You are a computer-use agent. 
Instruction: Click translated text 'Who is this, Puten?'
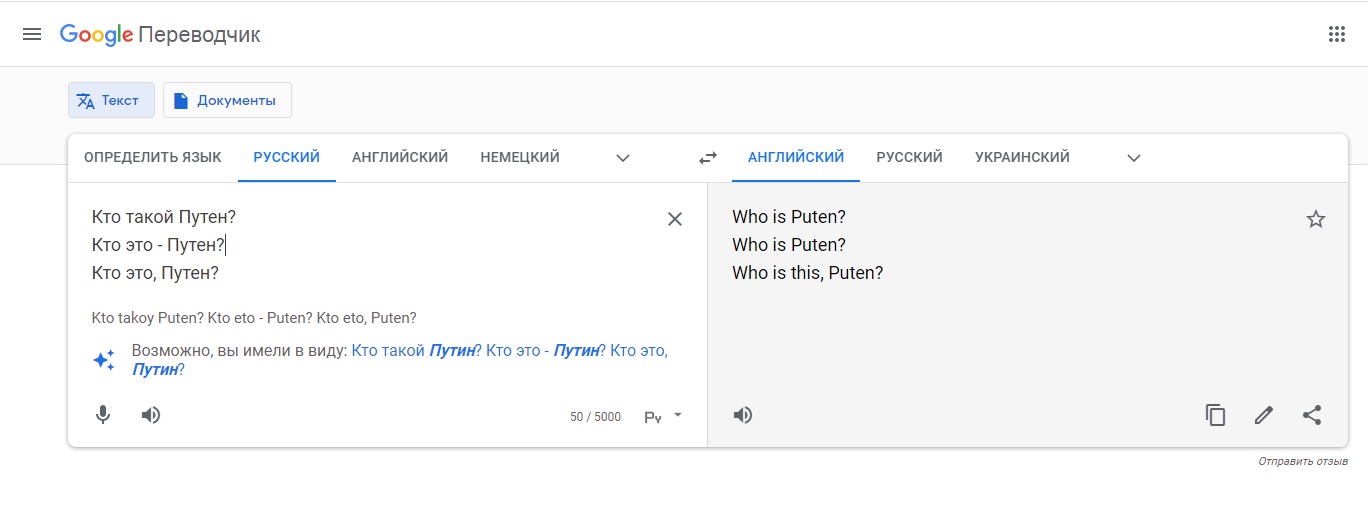[x=808, y=273]
